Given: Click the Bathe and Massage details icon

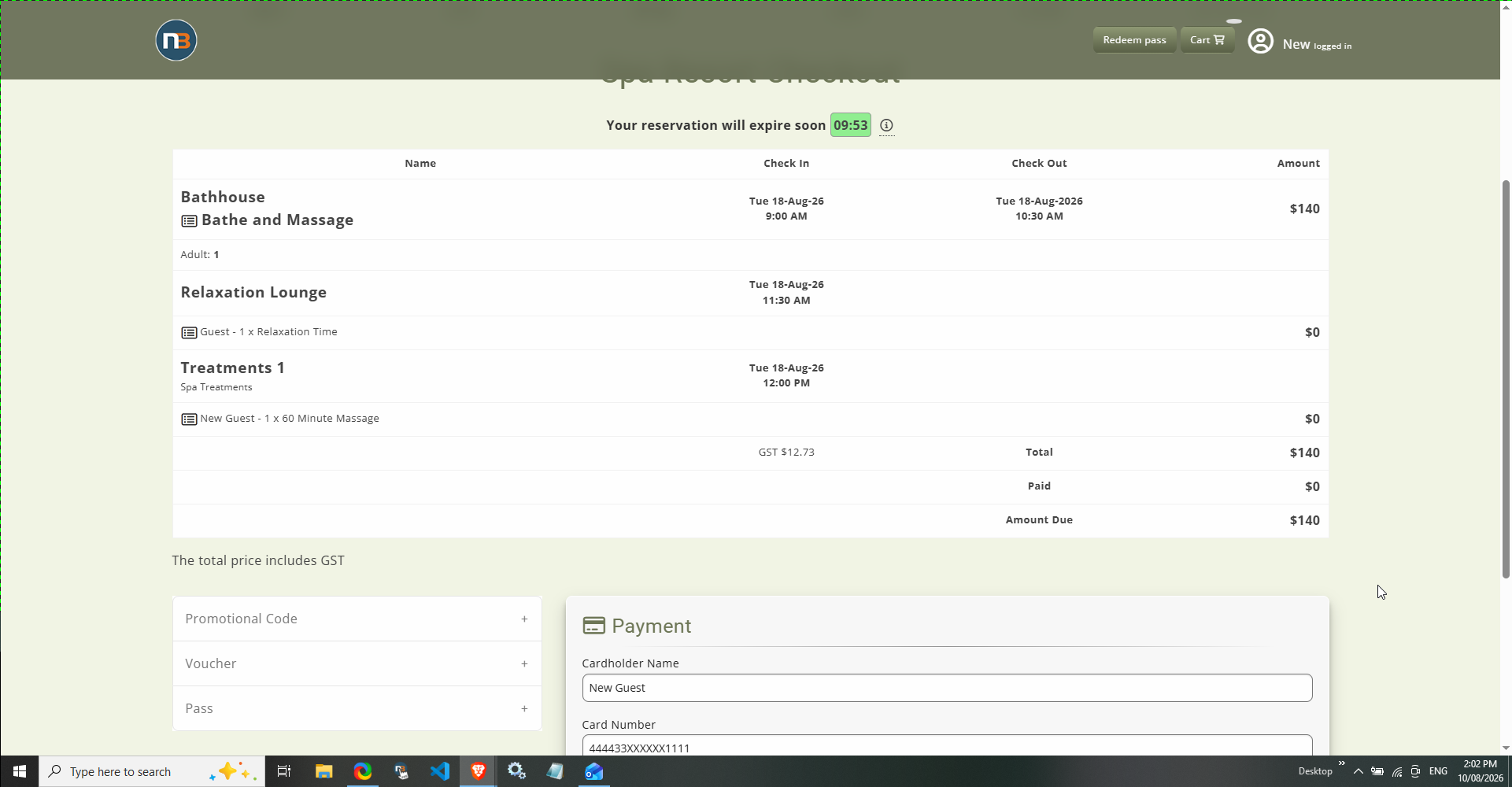Looking at the screenshot, I should tap(189, 221).
